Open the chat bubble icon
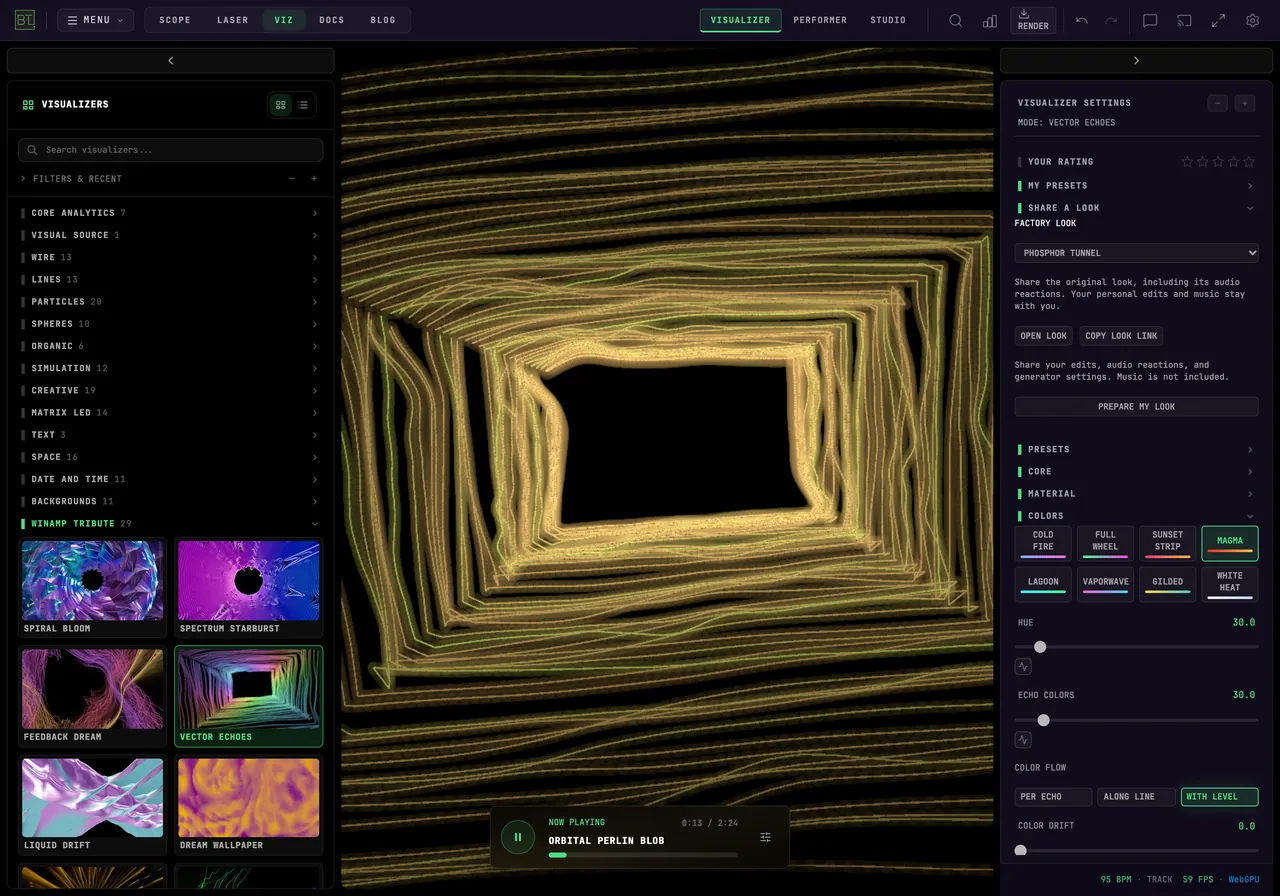 pyautogui.click(x=1150, y=20)
